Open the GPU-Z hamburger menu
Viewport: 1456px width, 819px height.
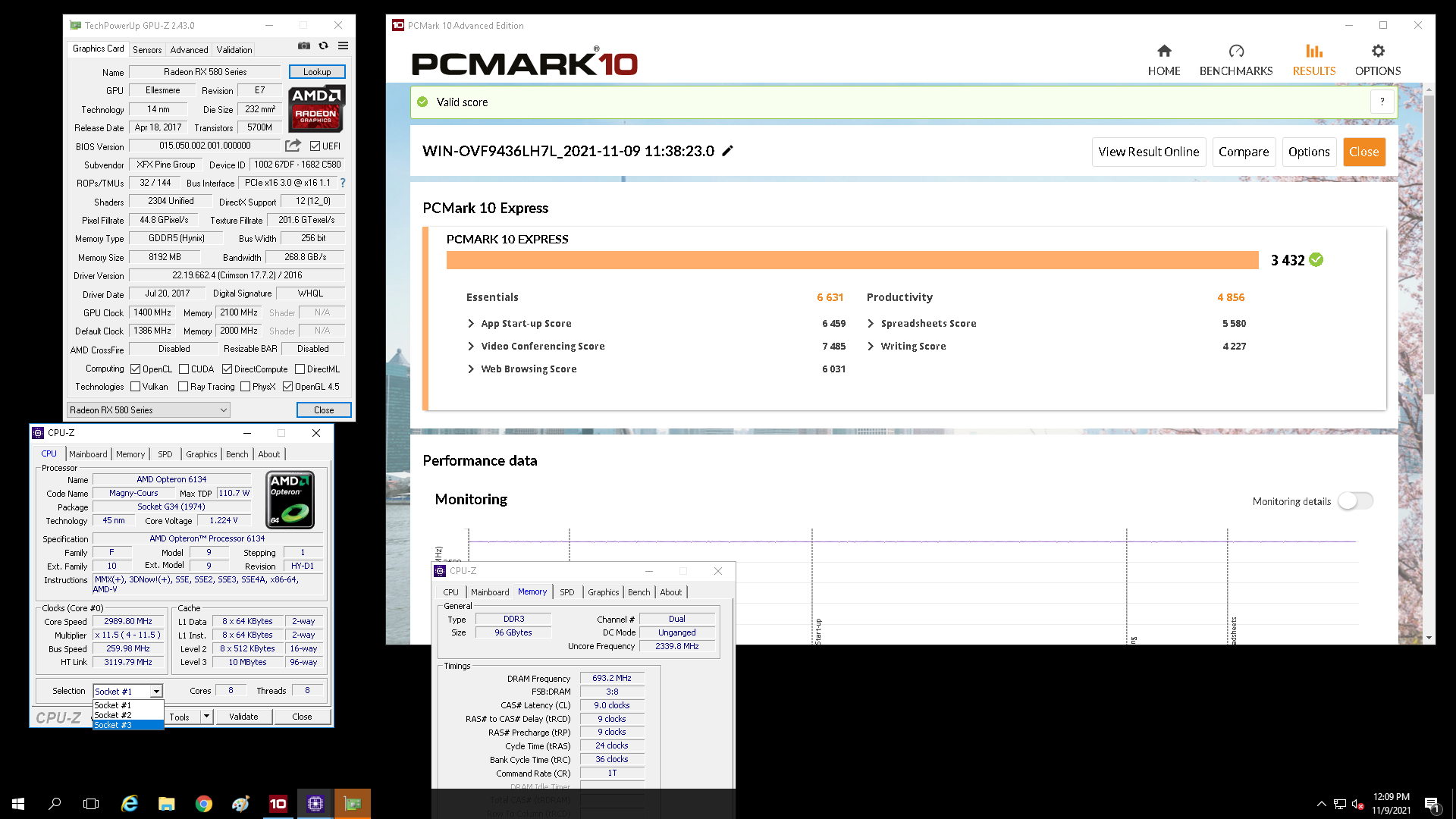point(343,46)
